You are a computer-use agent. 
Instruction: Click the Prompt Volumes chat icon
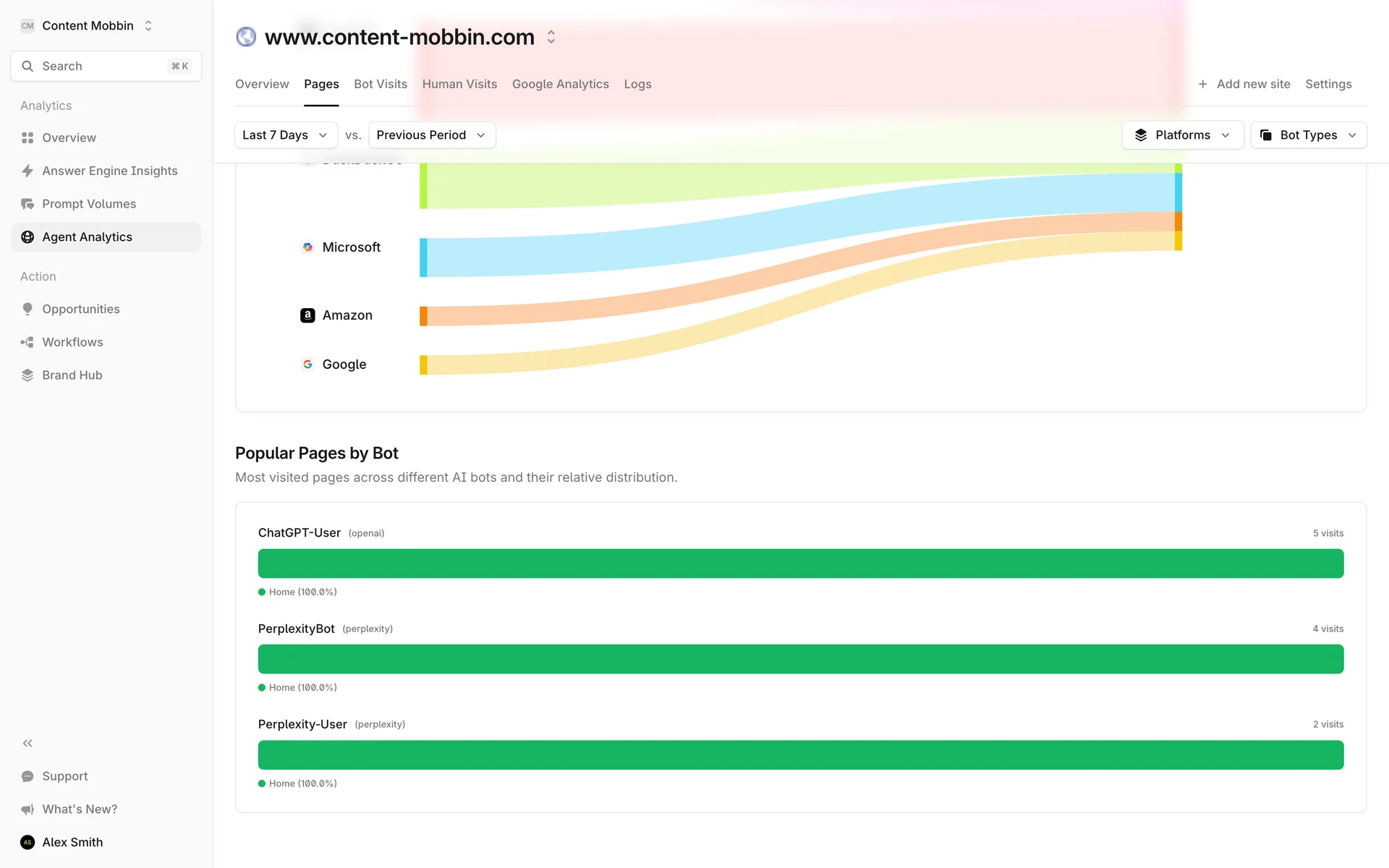point(27,204)
